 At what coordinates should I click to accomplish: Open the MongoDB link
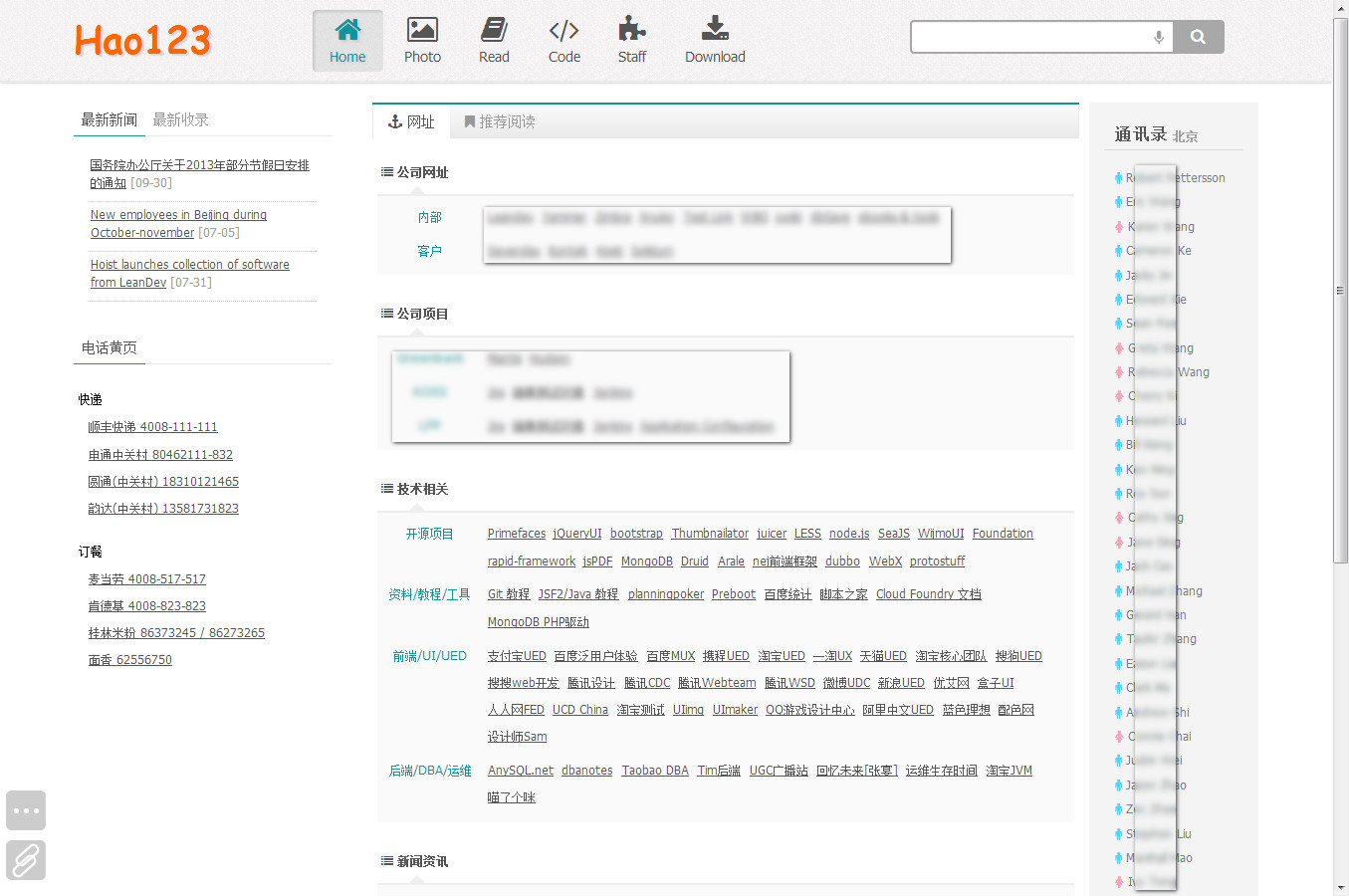[x=647, y=561]
